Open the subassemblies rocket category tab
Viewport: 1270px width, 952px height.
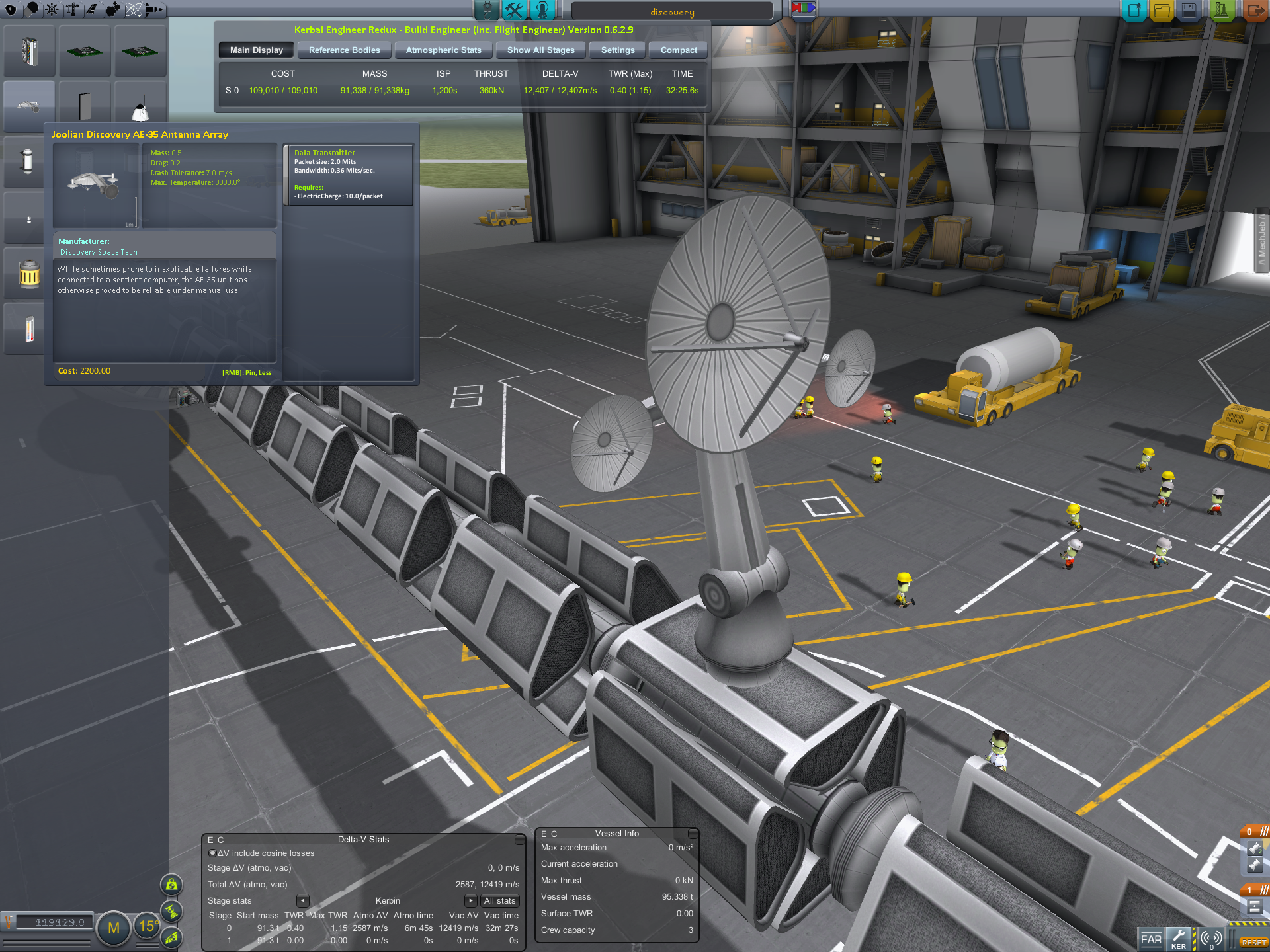[x=154, y=9]
